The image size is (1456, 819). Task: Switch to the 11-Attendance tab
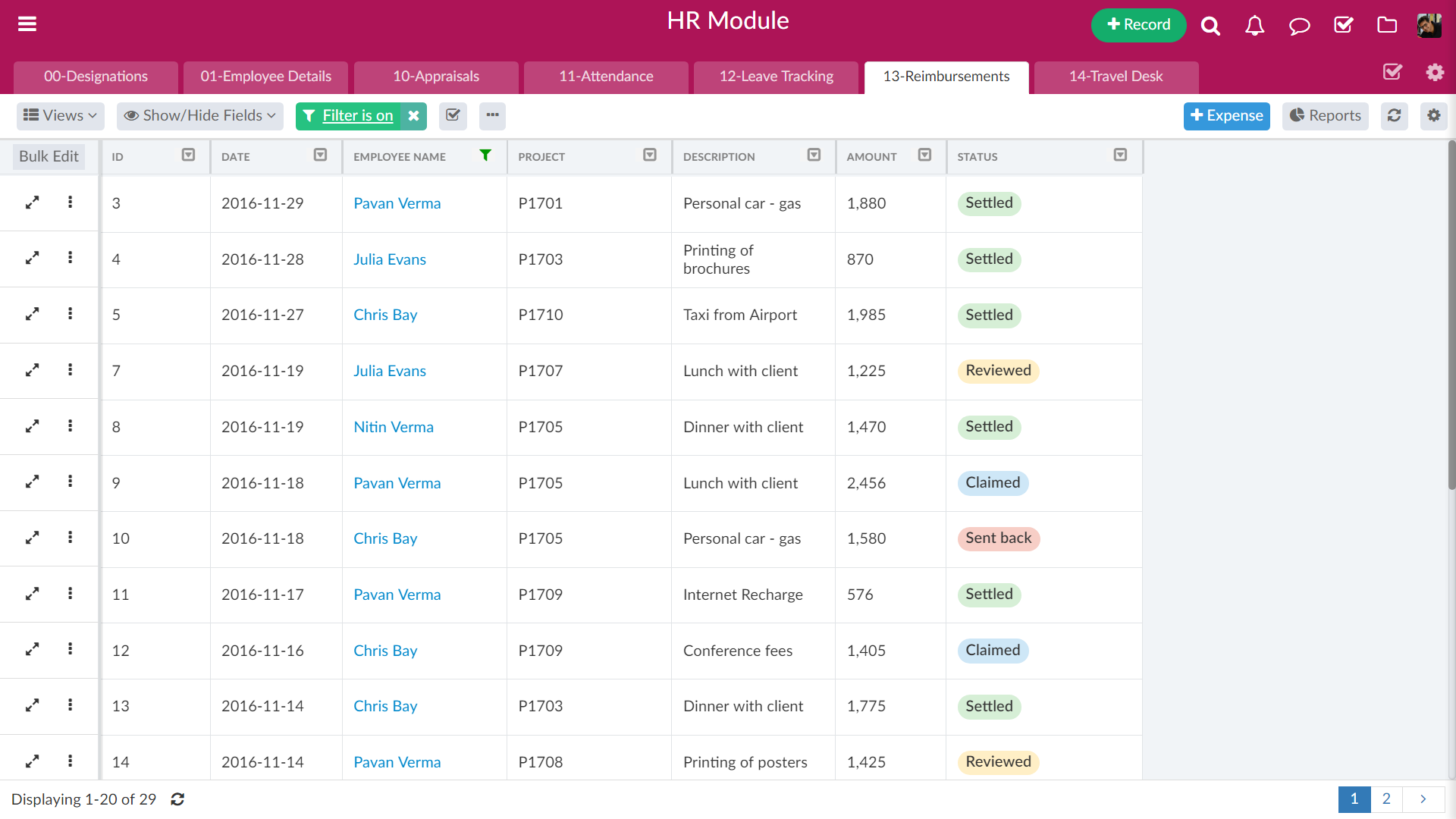click(606, 77)
